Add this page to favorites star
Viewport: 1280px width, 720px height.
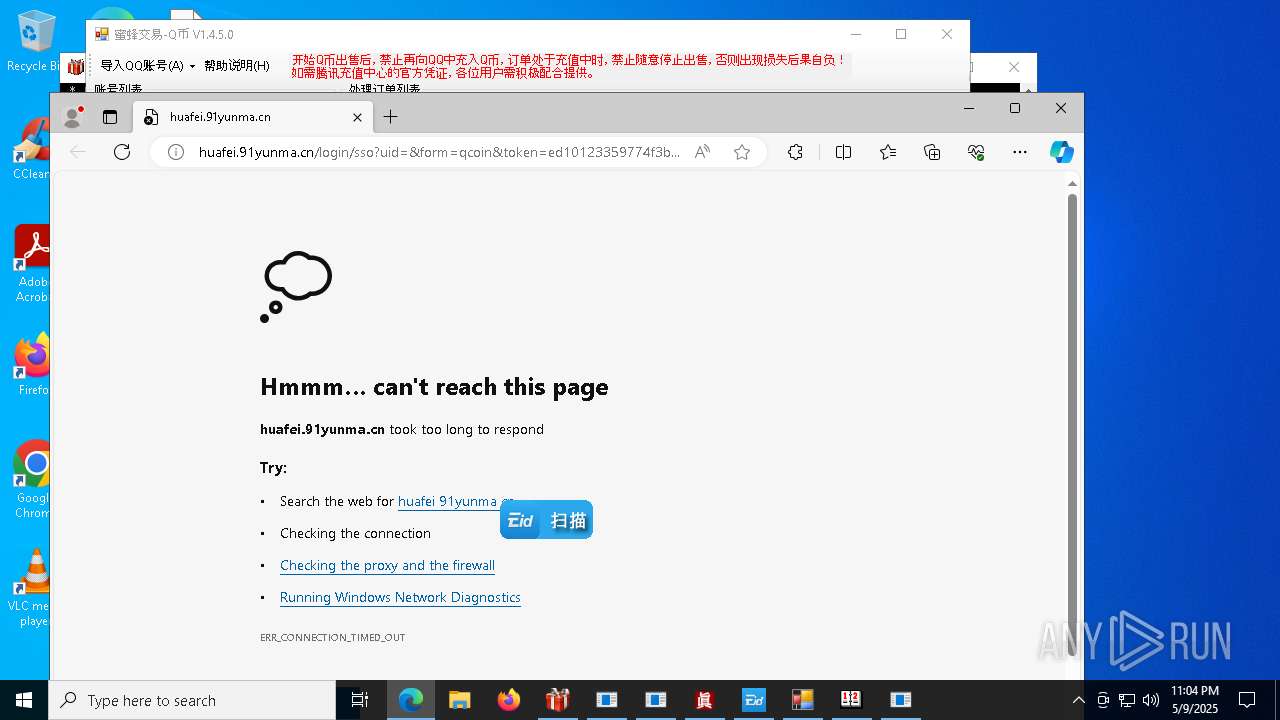(741, 152)
